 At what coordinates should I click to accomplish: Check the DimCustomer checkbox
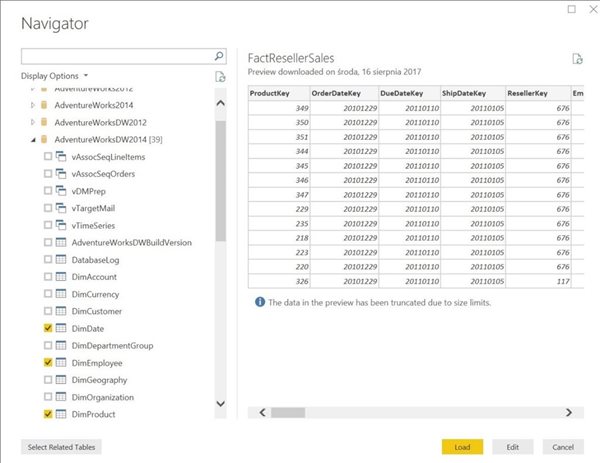pyautogui.click(x=48, y=311)
